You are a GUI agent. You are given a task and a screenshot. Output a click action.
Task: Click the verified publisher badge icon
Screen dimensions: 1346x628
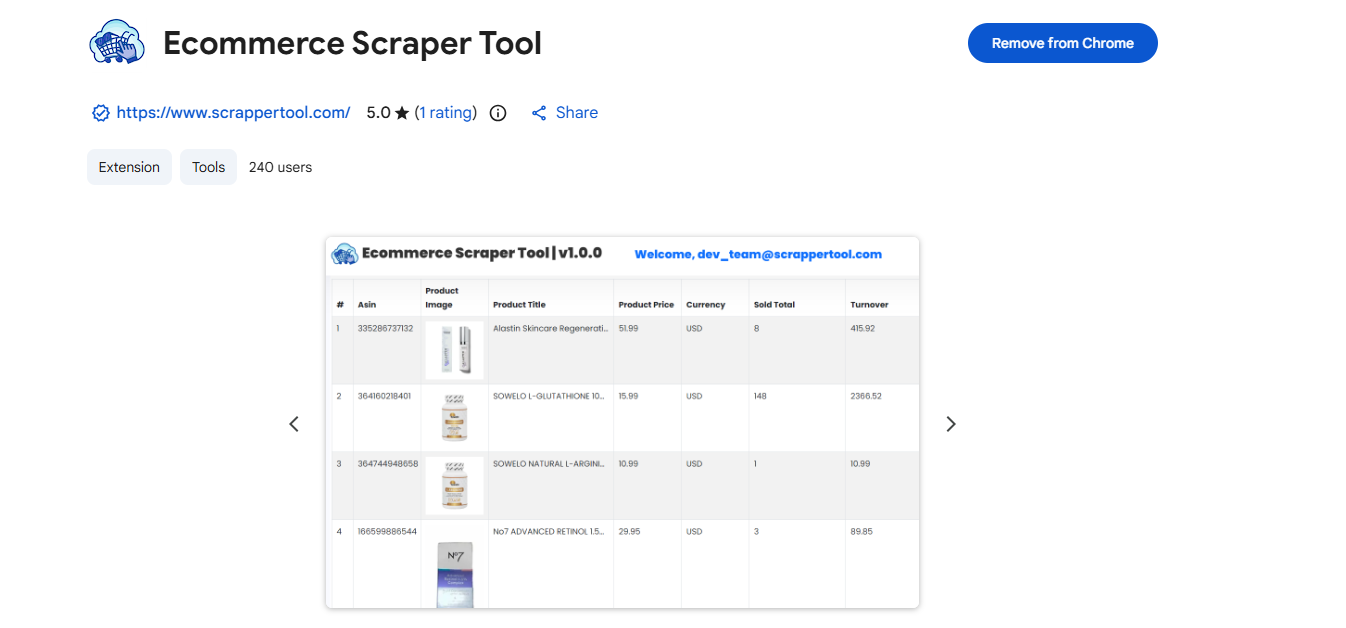pyautogui.click(x=100, y=112)
